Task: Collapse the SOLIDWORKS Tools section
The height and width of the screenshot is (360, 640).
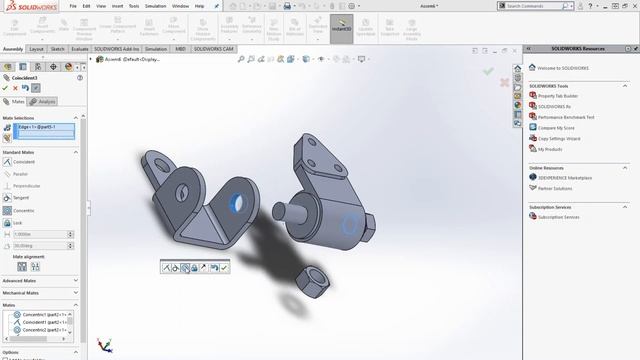Action: [624, 86]
